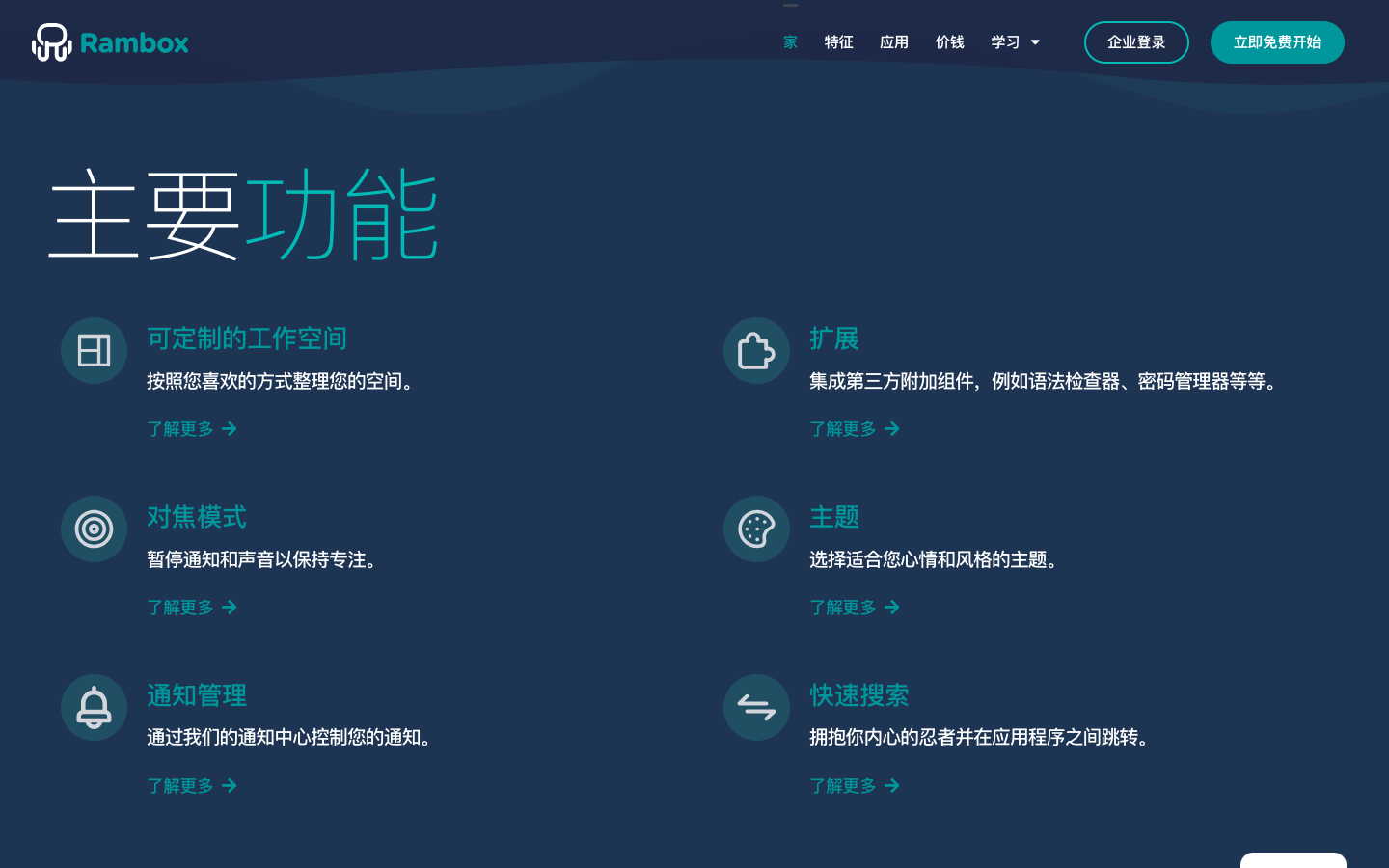Select the 特征 menu item
The image size is (1389, 868).
tap(838, 41)
